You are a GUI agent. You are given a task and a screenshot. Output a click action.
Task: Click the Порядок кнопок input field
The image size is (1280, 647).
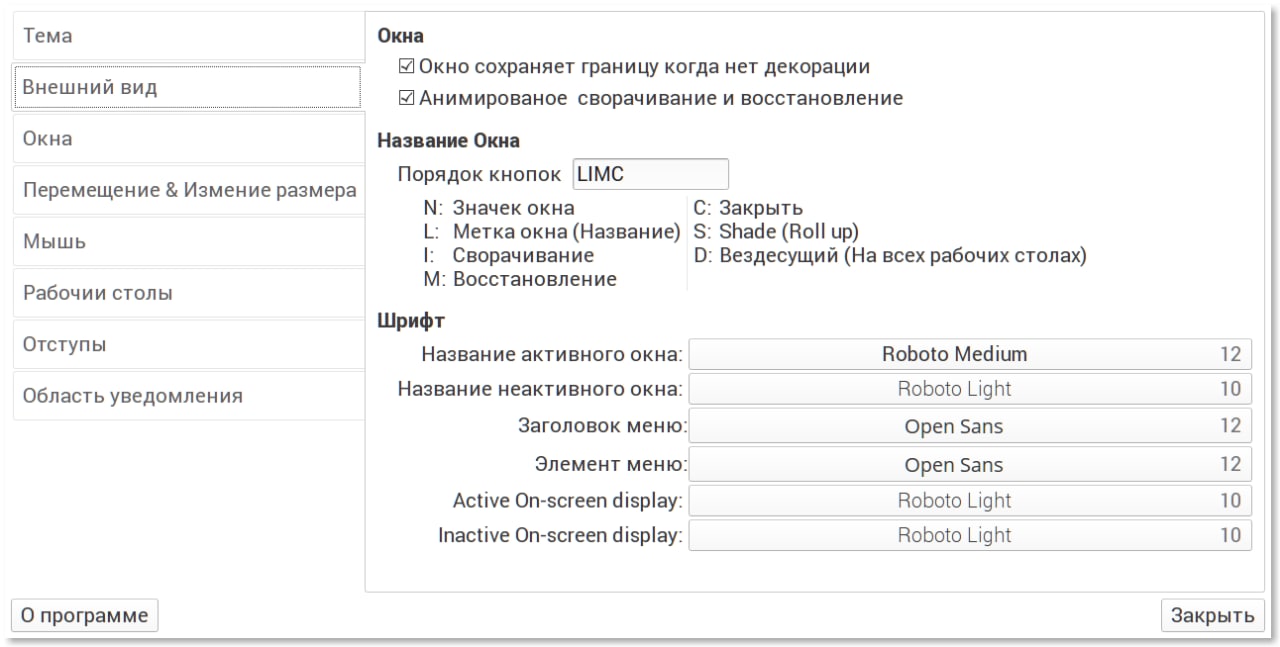tap(650, 173)
